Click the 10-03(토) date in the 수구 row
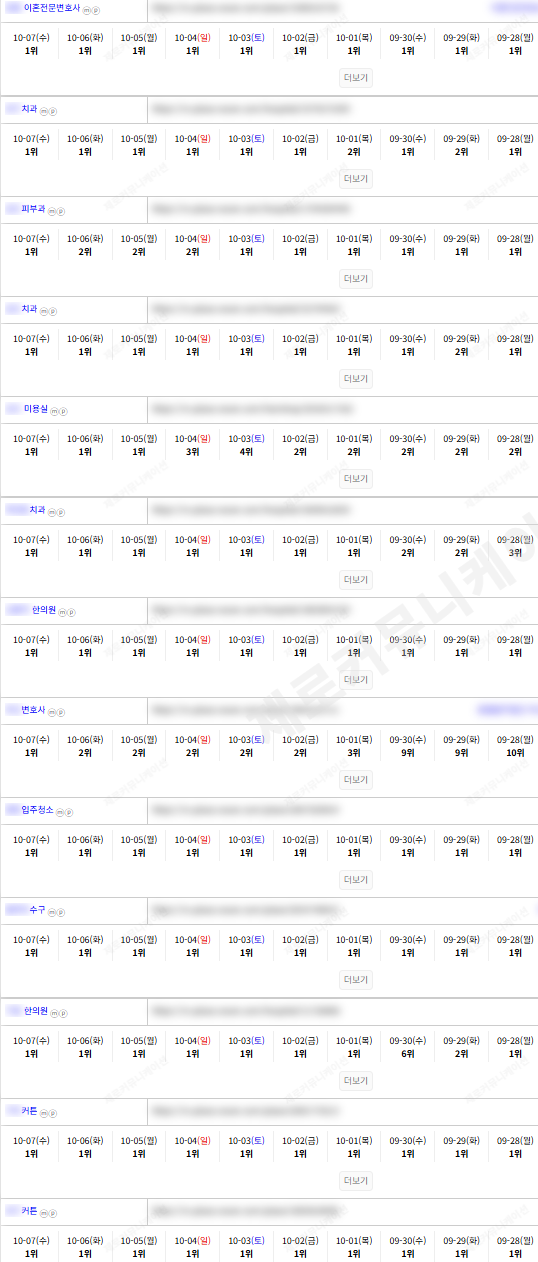Viewport: 538px width, 1262px height. pos(246,940)
